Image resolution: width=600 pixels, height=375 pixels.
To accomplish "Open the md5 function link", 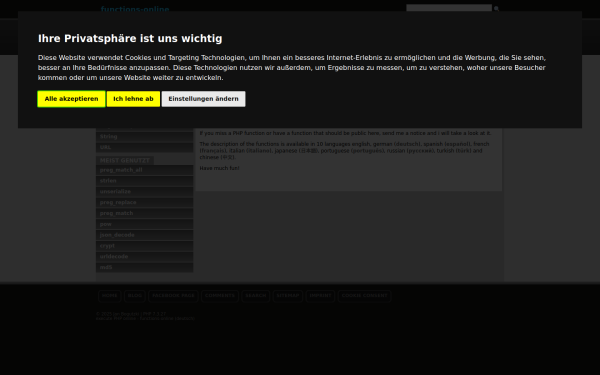I will click(144, 267).
